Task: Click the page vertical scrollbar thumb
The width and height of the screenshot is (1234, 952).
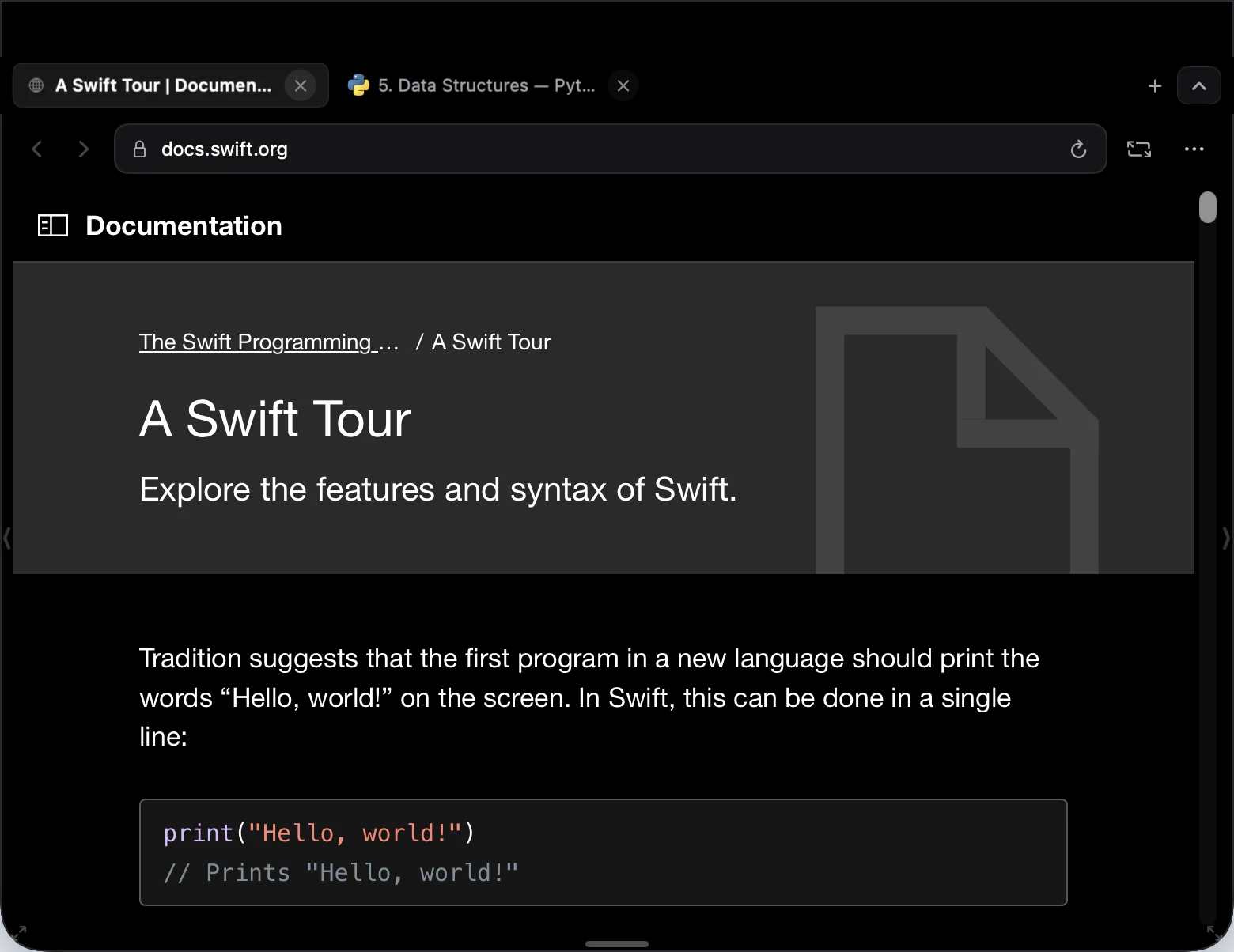Action: (1207, 207)
